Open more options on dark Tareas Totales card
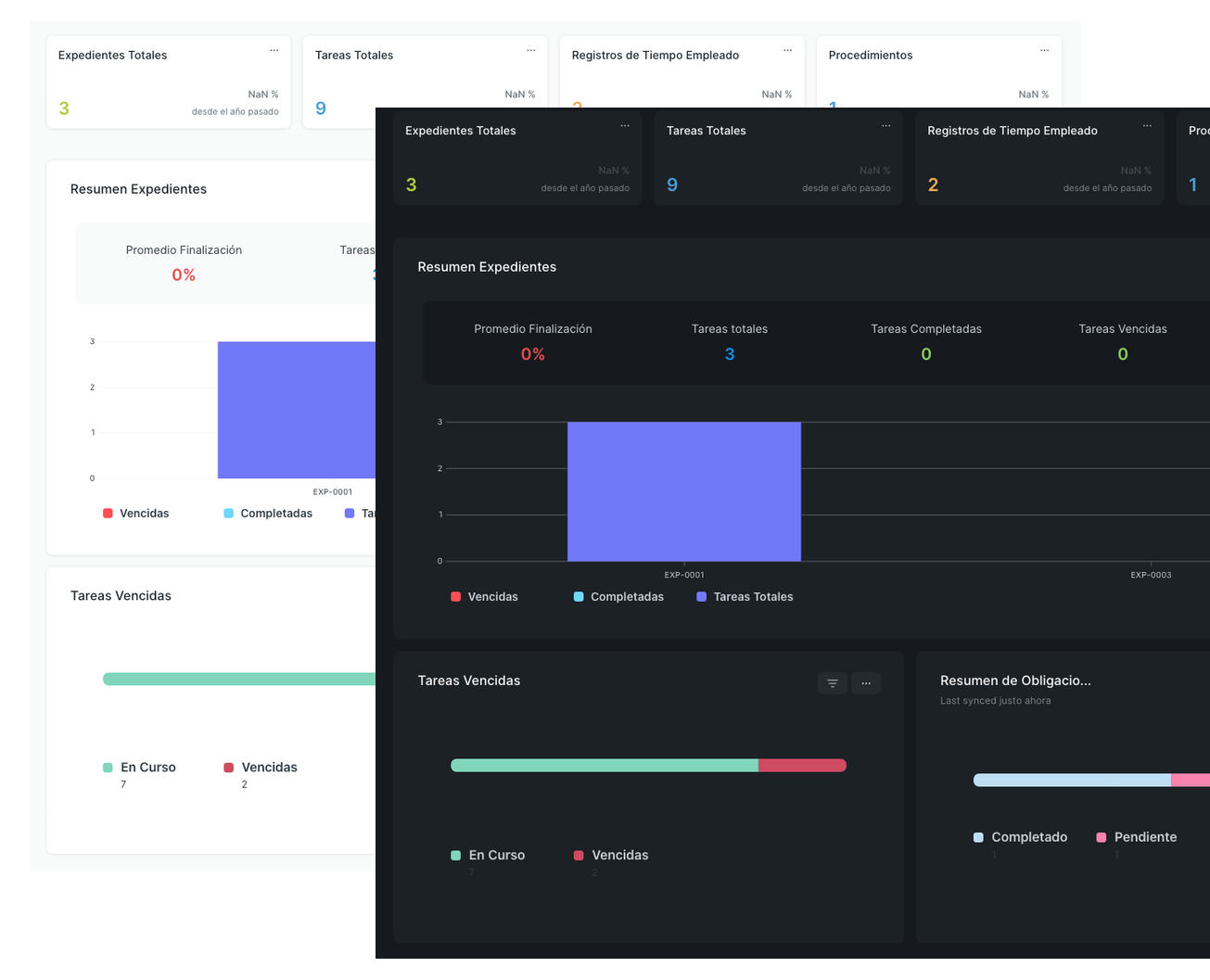Viewport: 1210px width, 980px height. [885, 126]
